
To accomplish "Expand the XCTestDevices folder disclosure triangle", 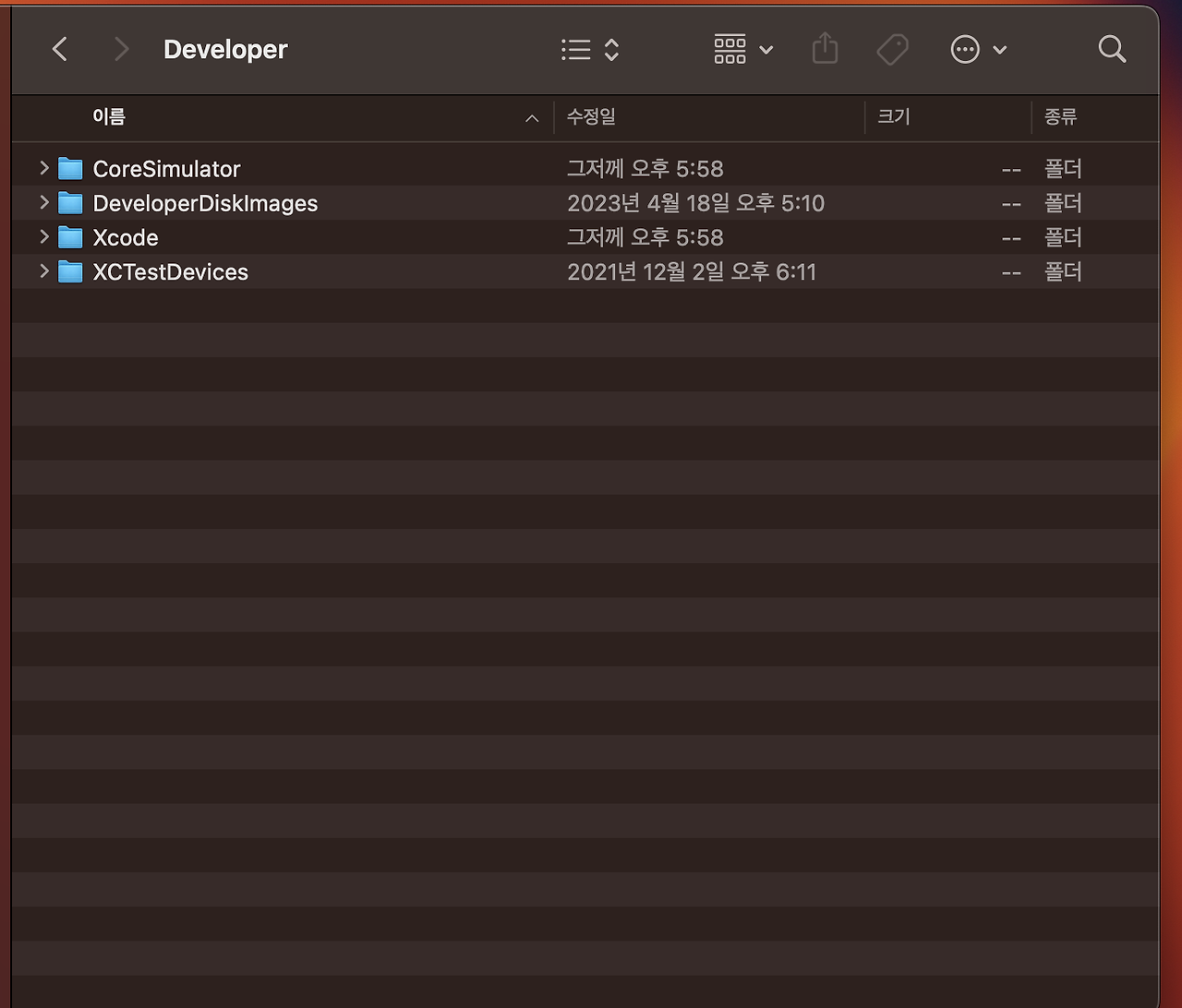I will (42, 271).
